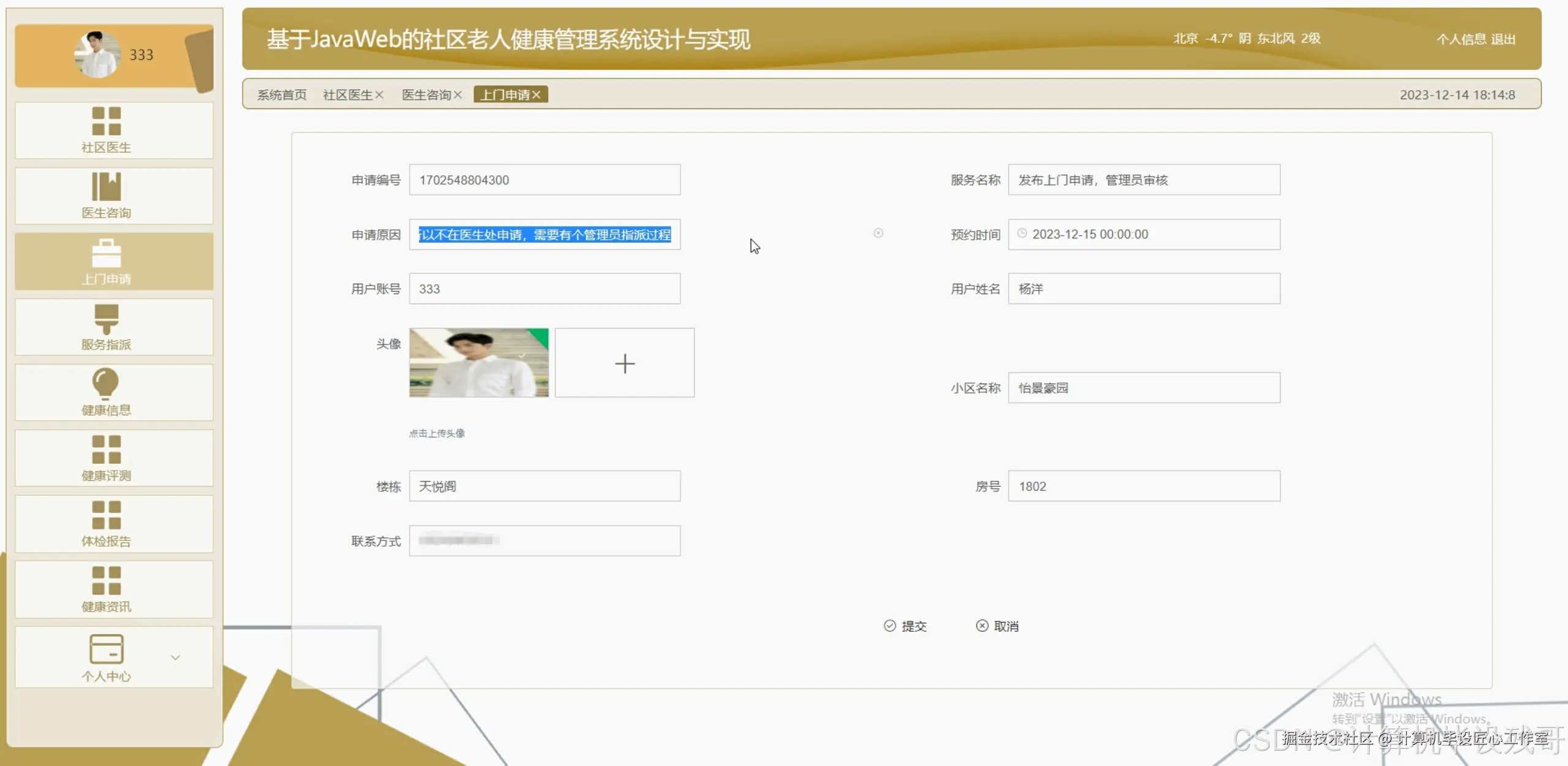The image size is (1568, 766).
Task: Click the 房号 input field
Action: point(1143,486)
